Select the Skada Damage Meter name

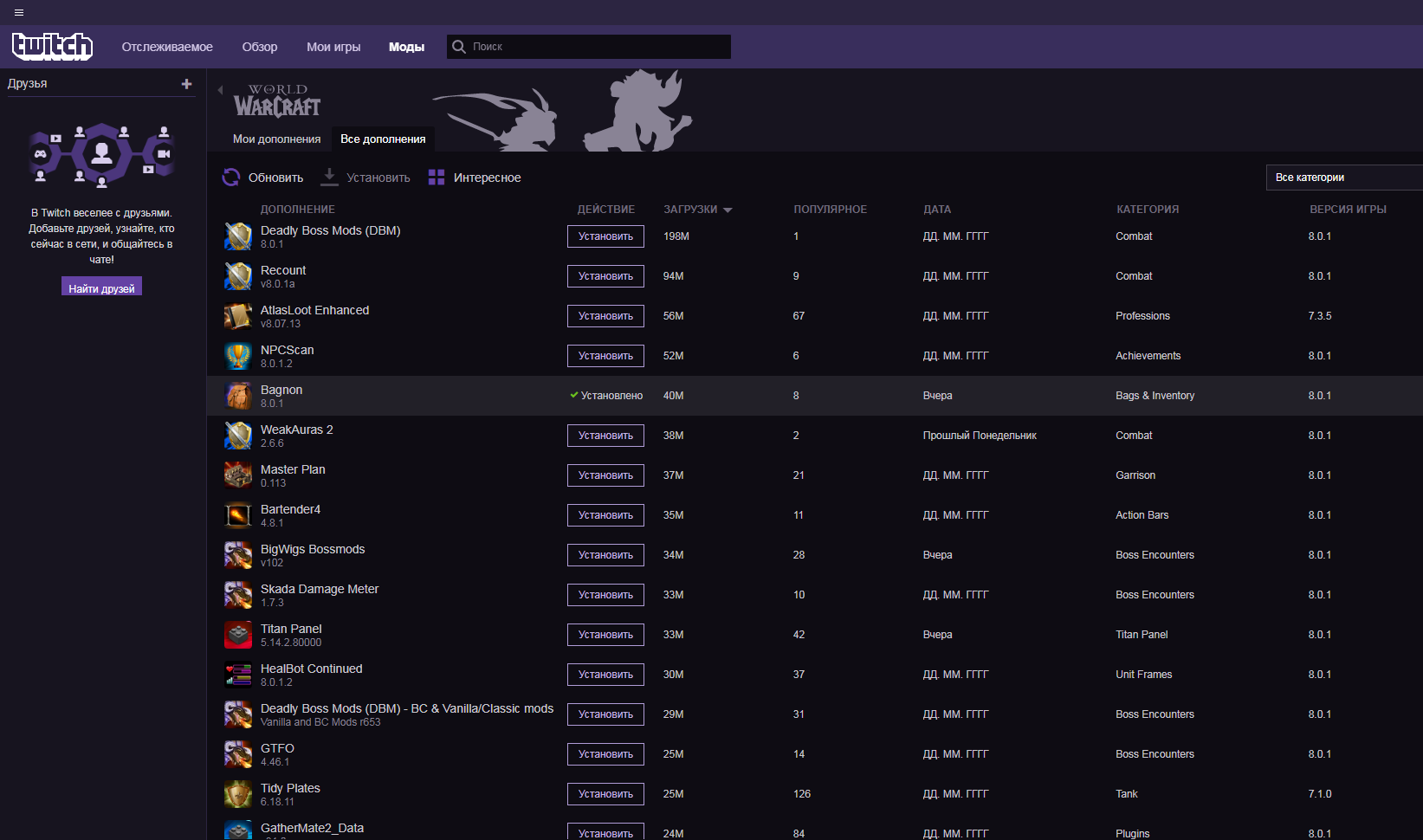(320, 589)
